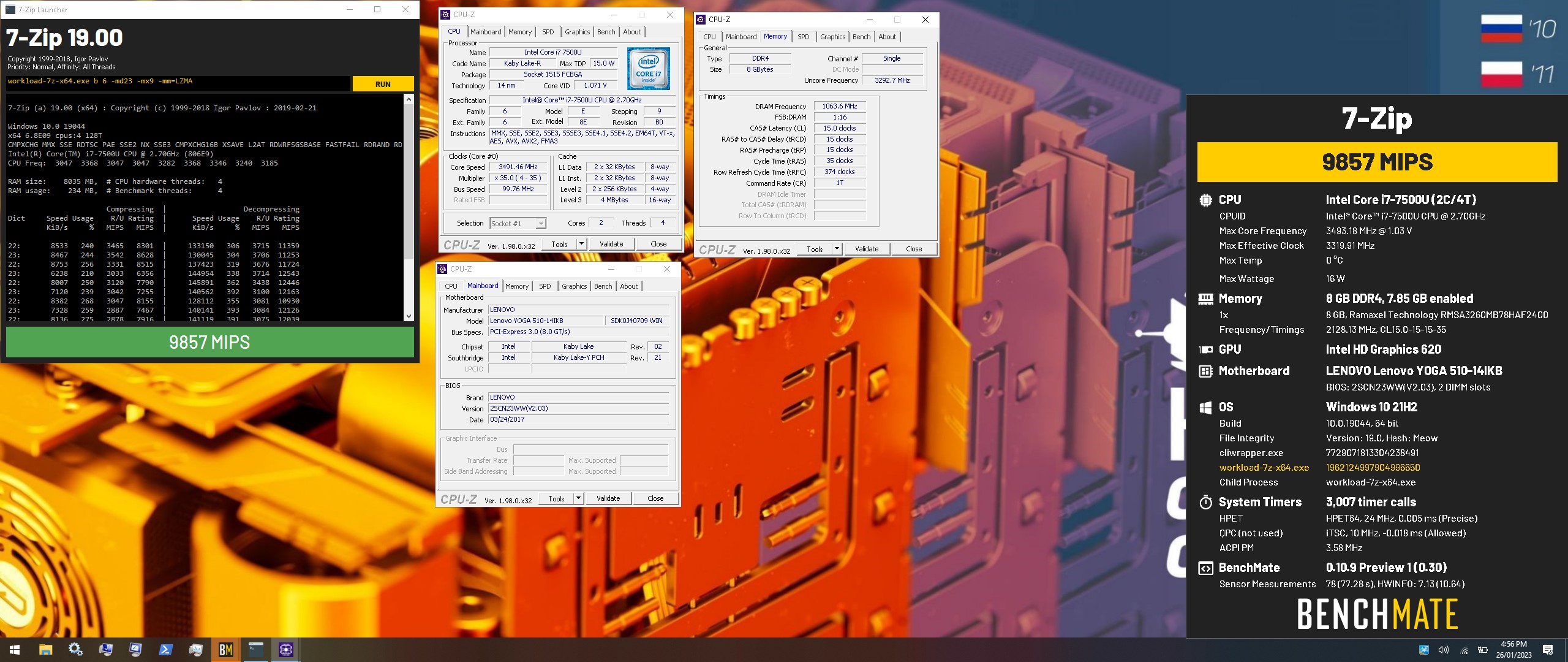The width and height of the screenshot is (1568, 662).
Task: Click the BIOS version 2SCN23WW(V2.03) field
Action: click(578, 408)
